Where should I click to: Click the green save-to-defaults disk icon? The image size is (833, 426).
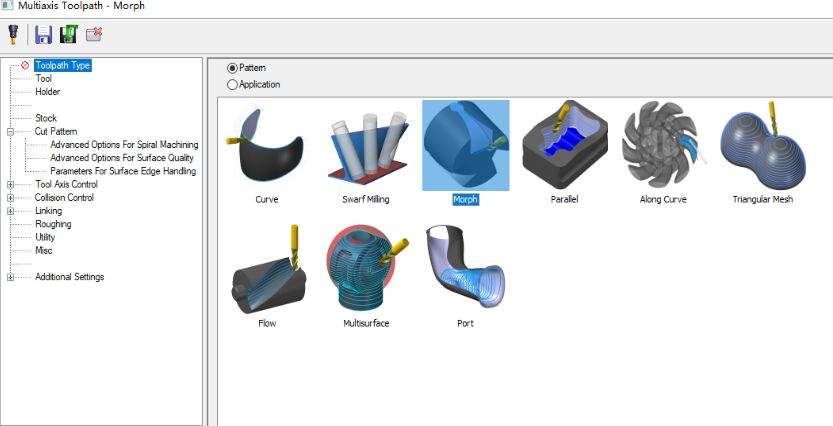tap(69, 35)
